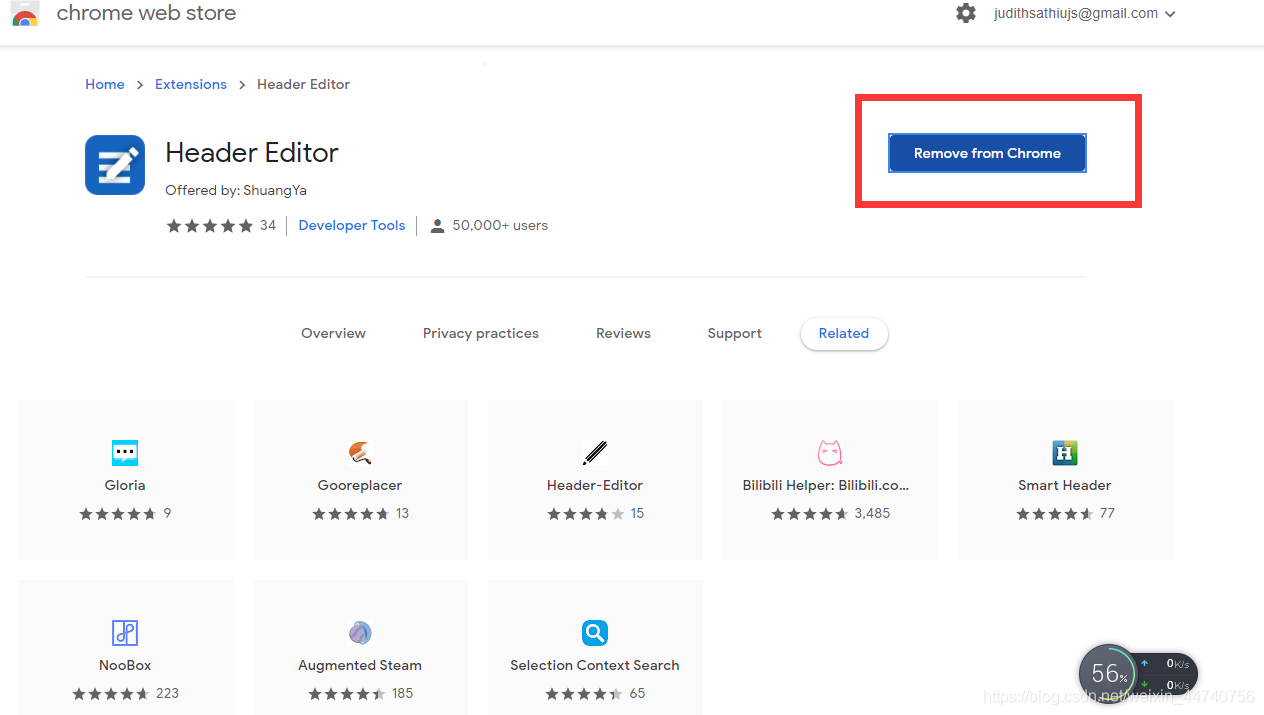
Task: Open the NooBox extension icon
Action: coord(125,633)
